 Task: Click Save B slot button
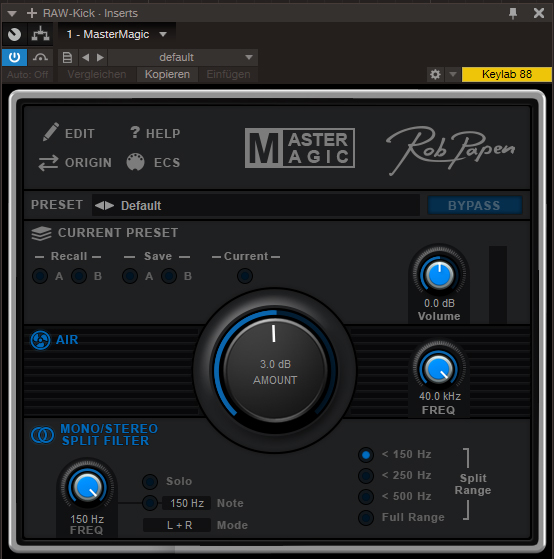point(169,276)
